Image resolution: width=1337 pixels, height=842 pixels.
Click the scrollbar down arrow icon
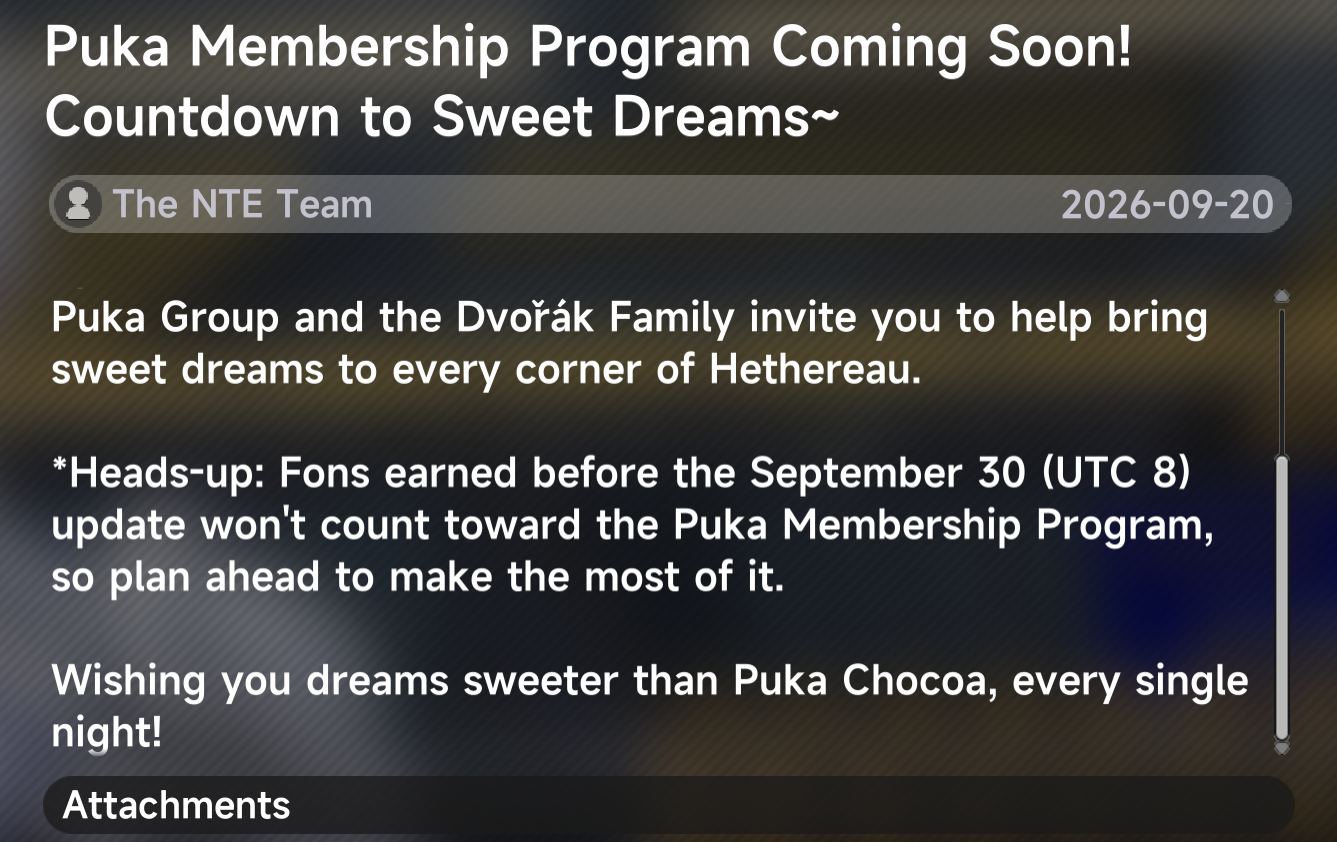coord(1282,746)
